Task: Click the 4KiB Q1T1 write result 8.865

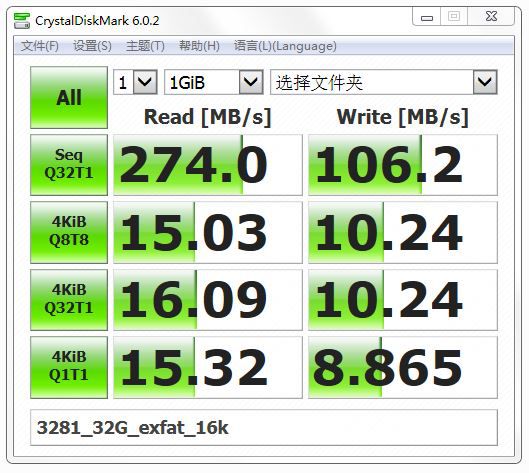Action: point(403,367)
